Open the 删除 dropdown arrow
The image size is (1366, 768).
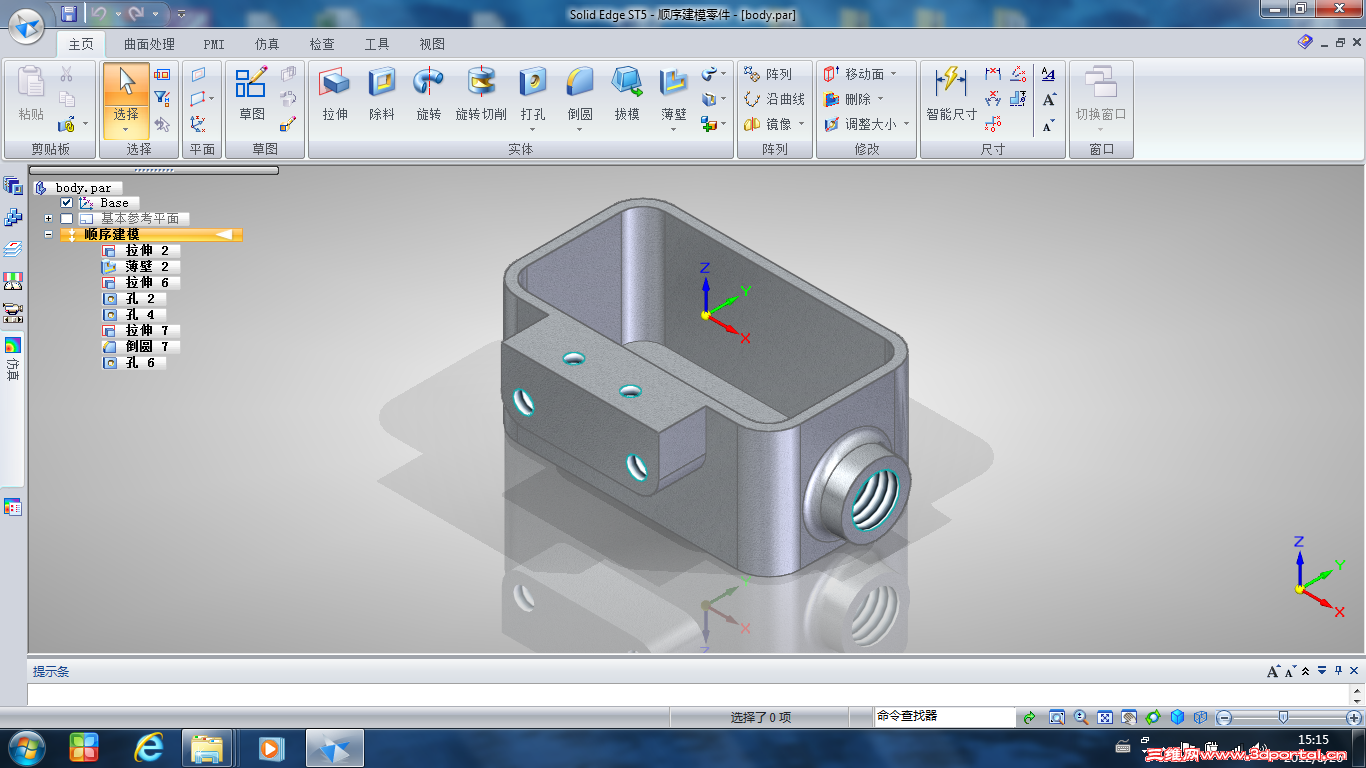pos(880,99)
